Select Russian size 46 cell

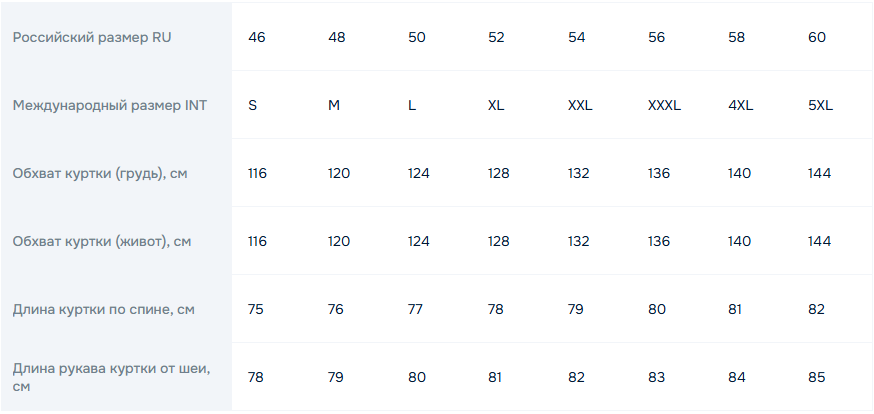[x=257, y=37]
